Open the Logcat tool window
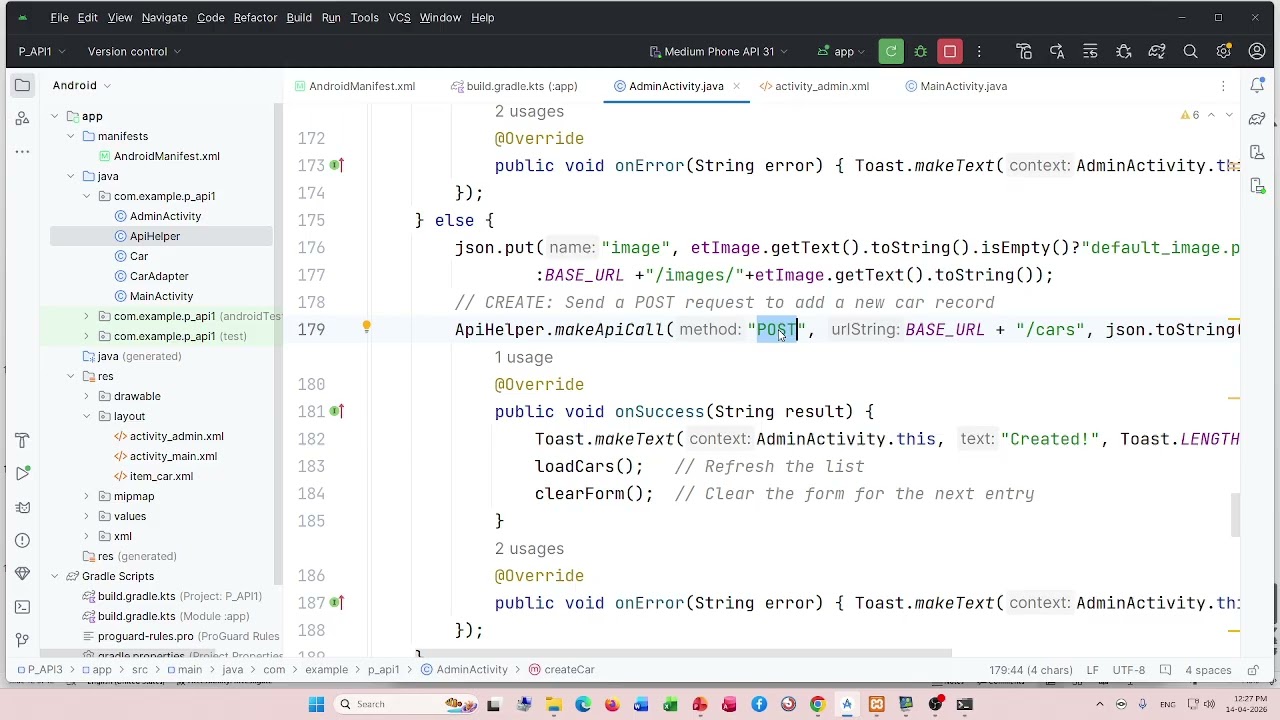 click(22, 507)
